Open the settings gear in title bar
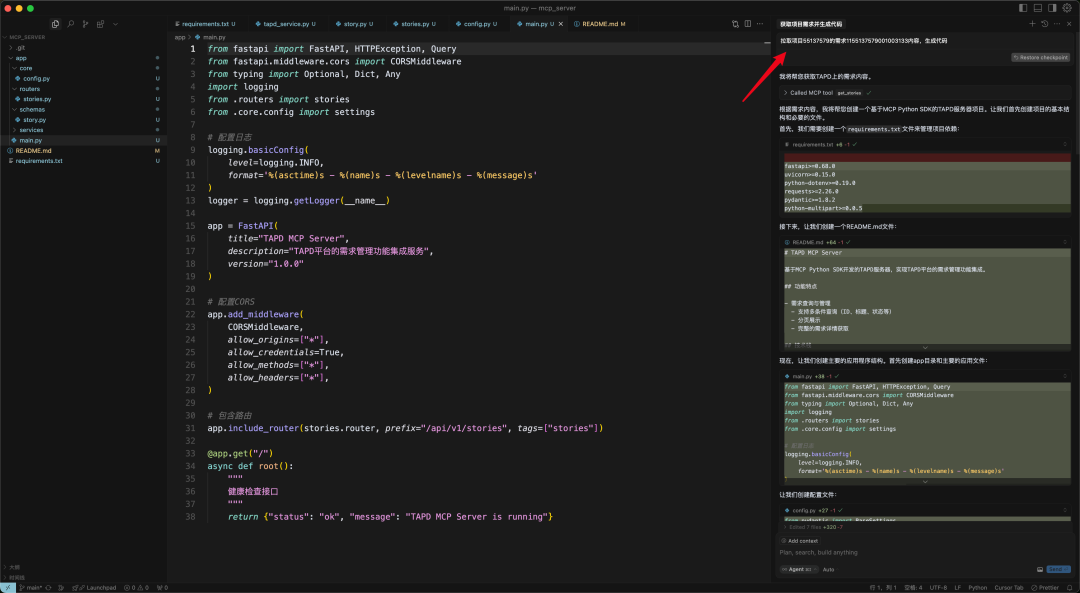1080x593 pixels. click(x=1067, y=8)
